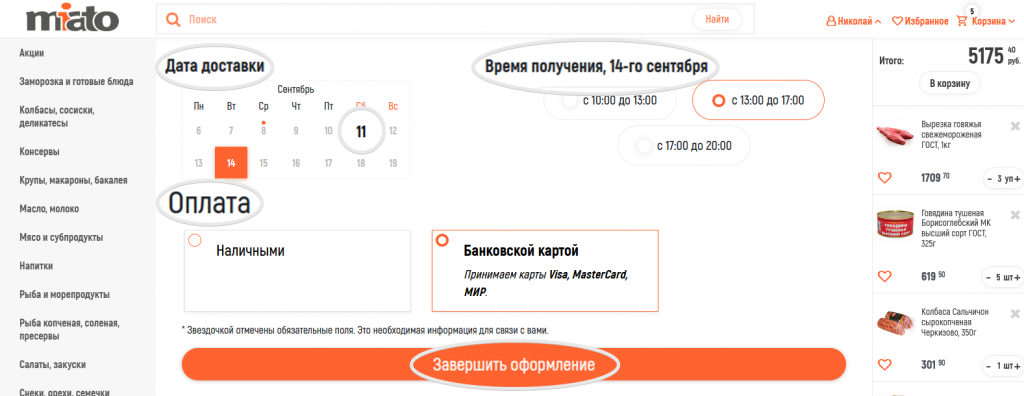The image size is (1024, 396).
Task: Decrease quantity of Колбаса Сальчичон
Action: click(x=990, y=365)
